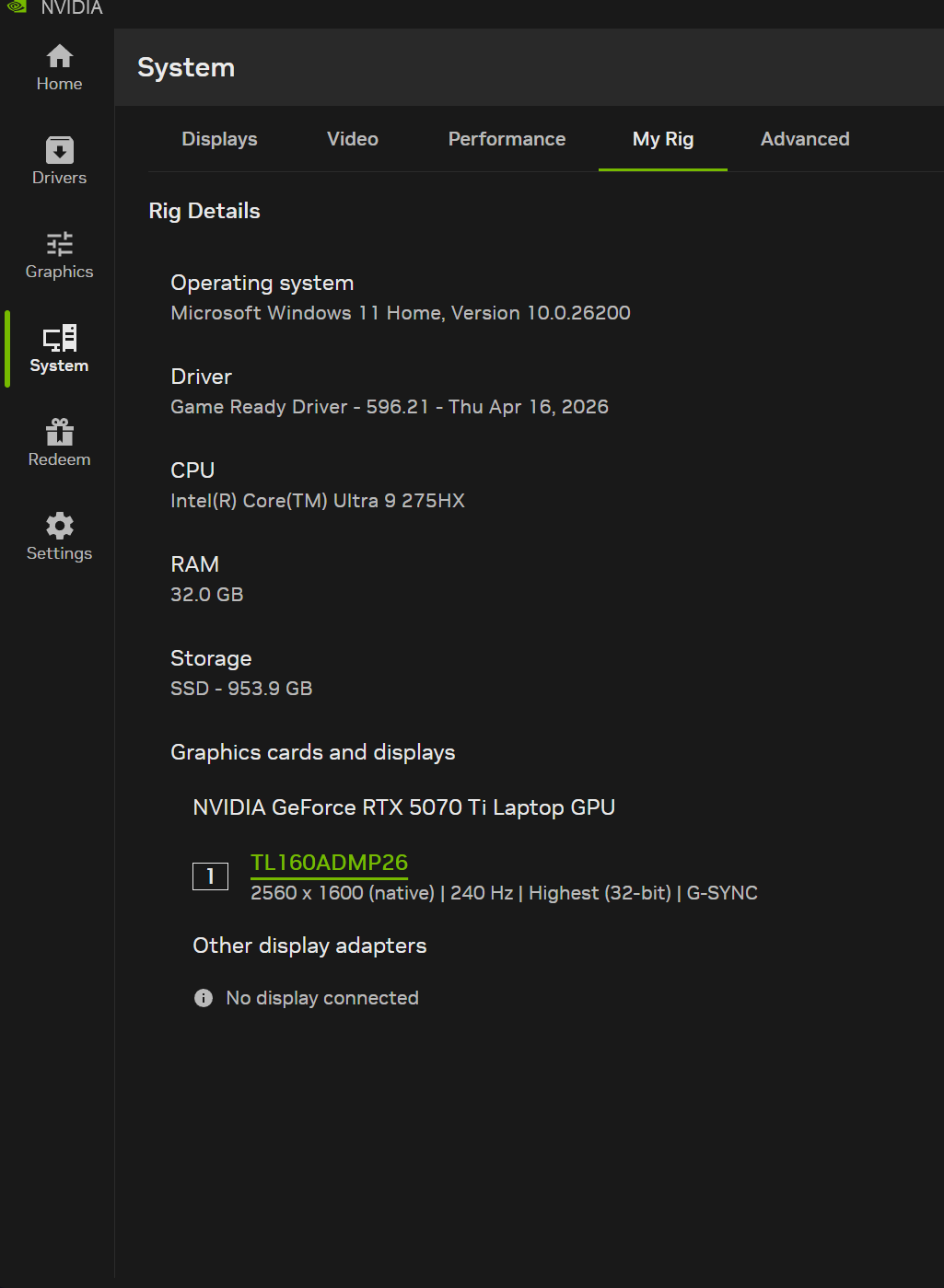
Task: Click the Game Ready Driver version text
Action: 390,407
